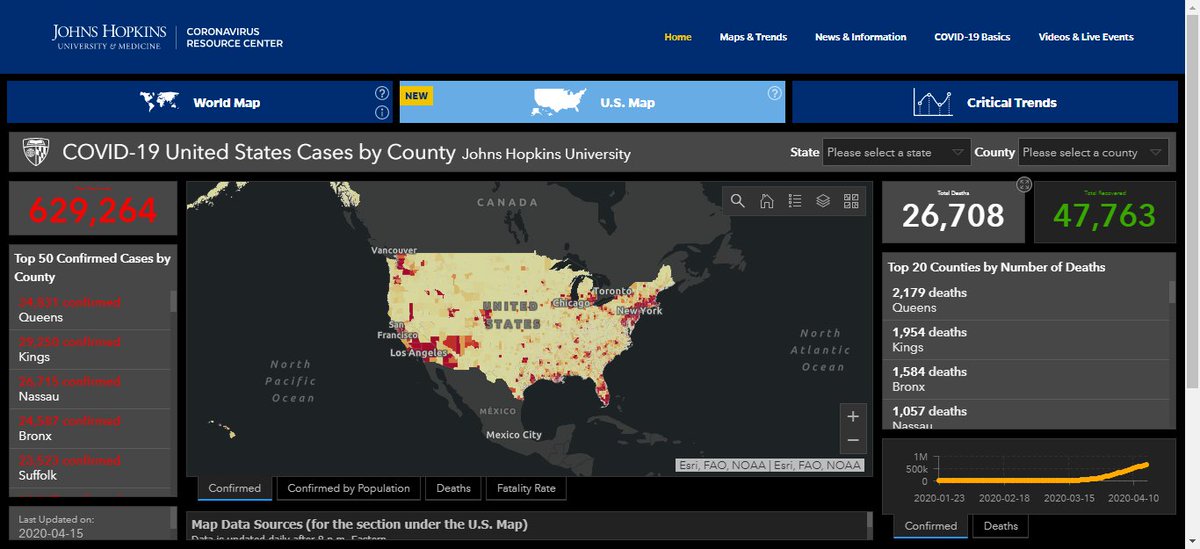The height and width of the screenshot is (549, 1200).
Task: Click the 26,708 total deaths count
Action: coord(953,215)
